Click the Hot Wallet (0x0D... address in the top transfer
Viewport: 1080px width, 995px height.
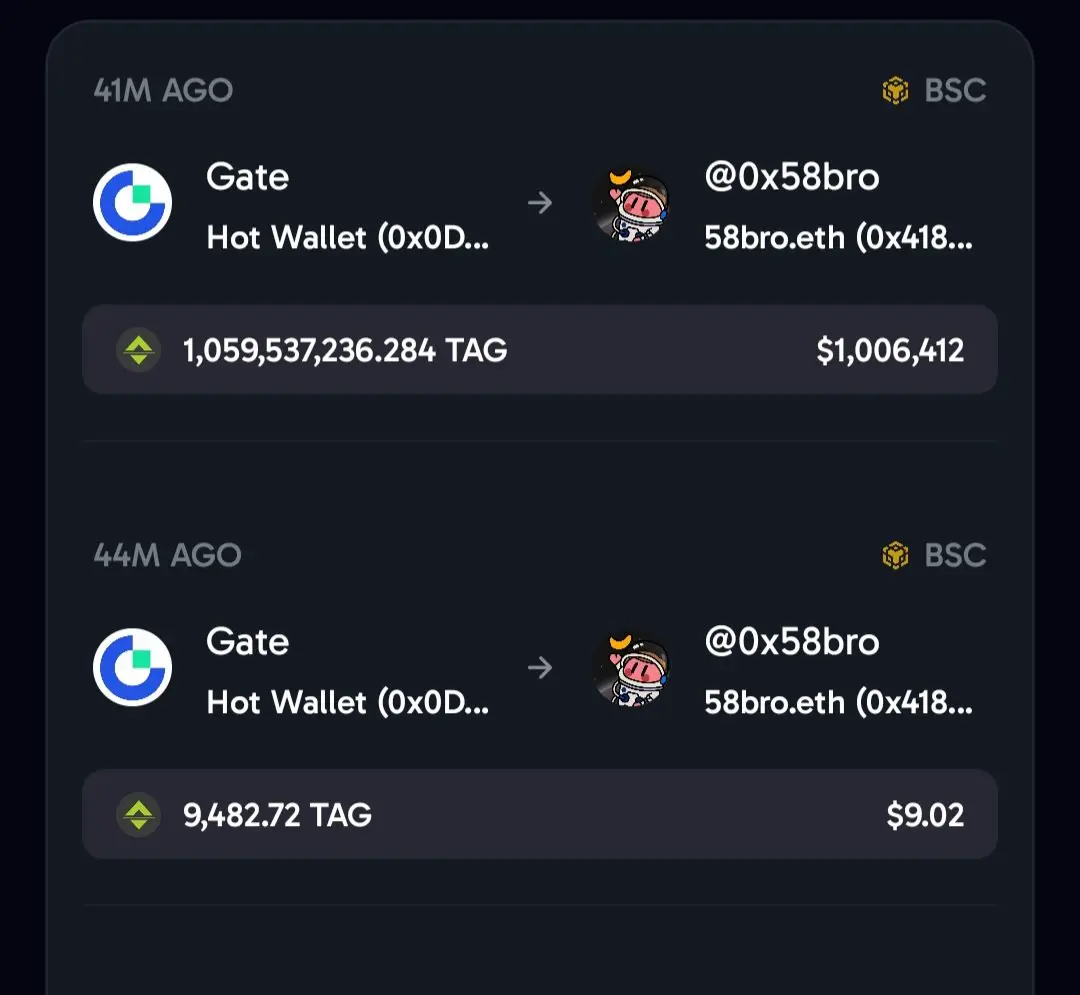[x=348, y=238]
